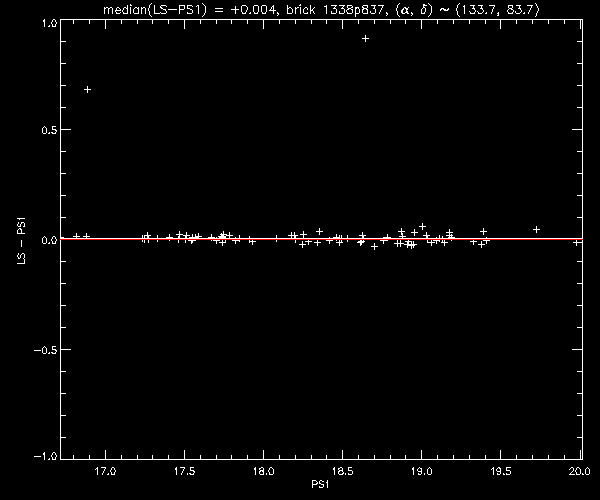The width and height of the screenshot is (600, 500).
Task: Select the outlier point near 0.7 residual
Action: click(87, 90)
